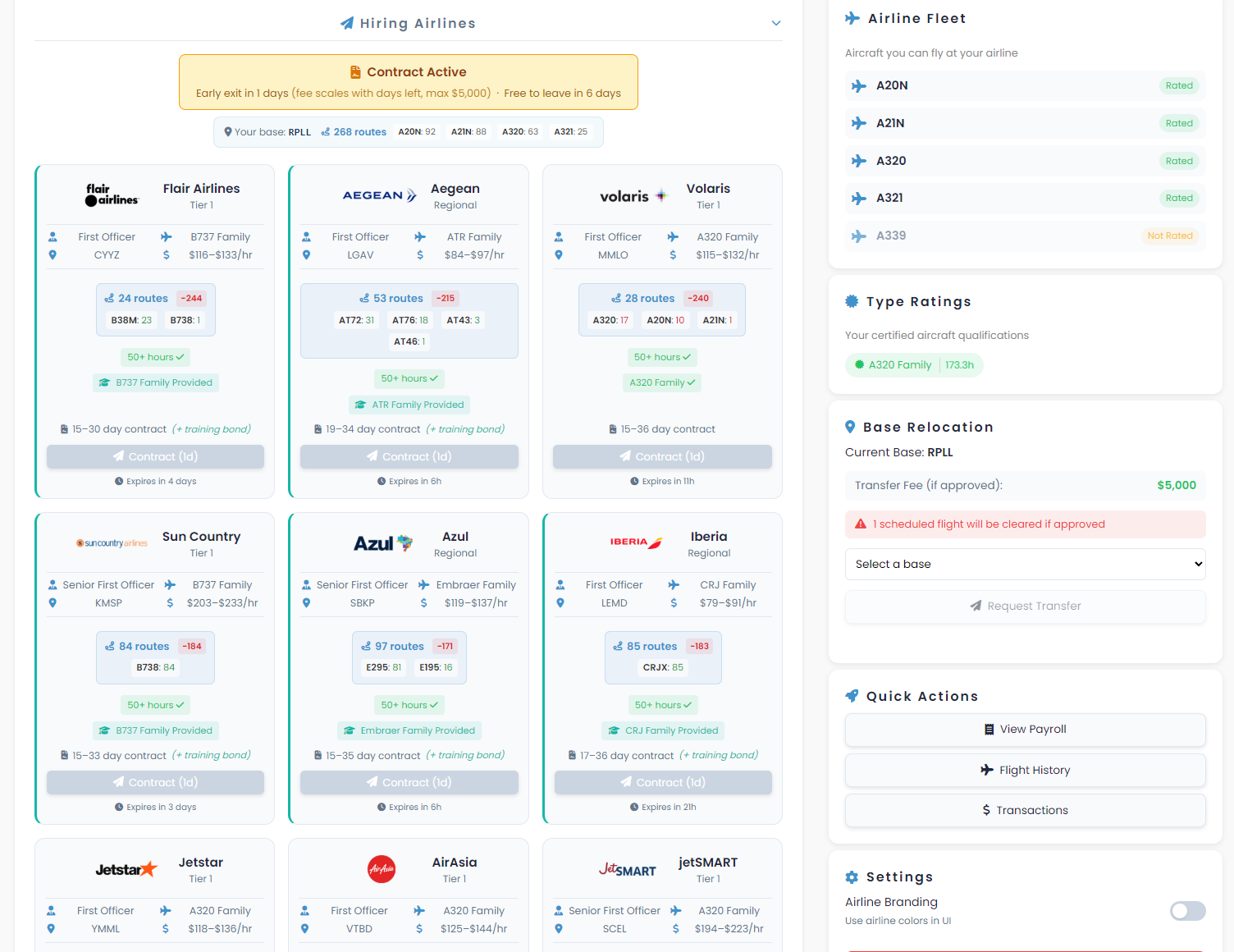
Task: Open Transactions
Action: [x=1026, y=810]
